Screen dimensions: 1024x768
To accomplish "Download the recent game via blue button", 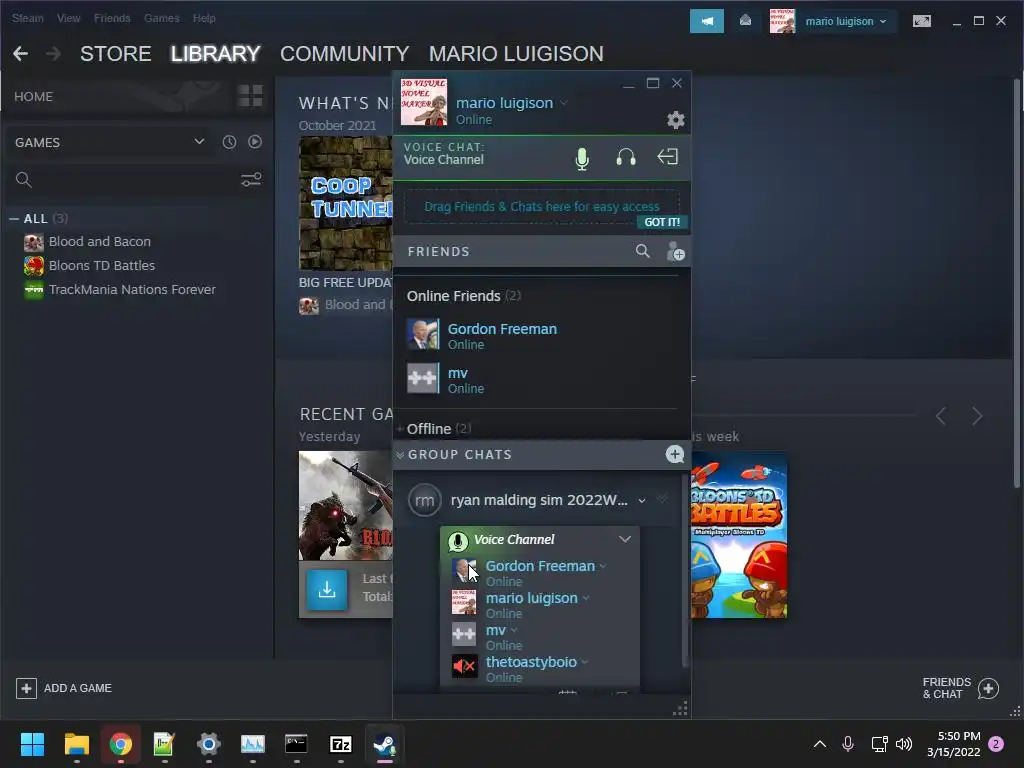I will (x=327, y=590).
